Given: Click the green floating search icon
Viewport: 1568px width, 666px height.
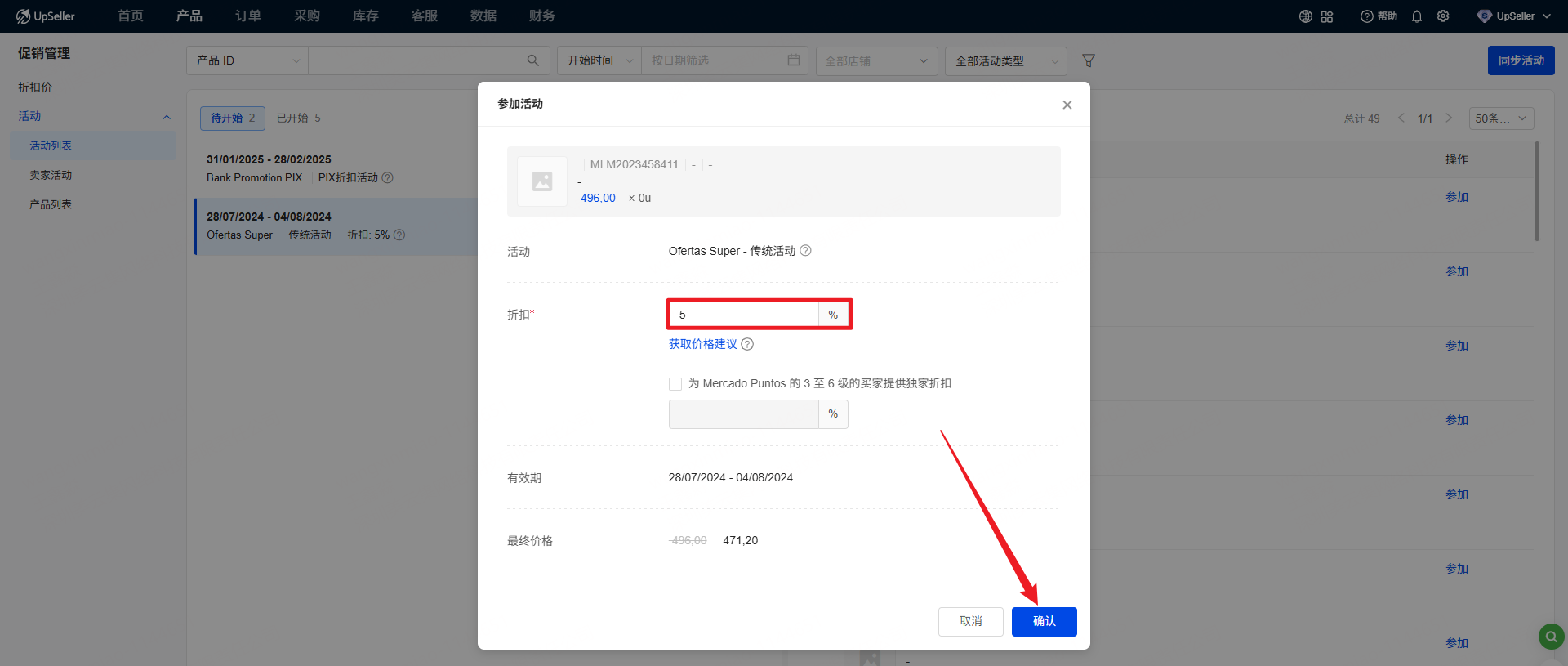Looking at the screenshot, I should [x=1551, y=637].
